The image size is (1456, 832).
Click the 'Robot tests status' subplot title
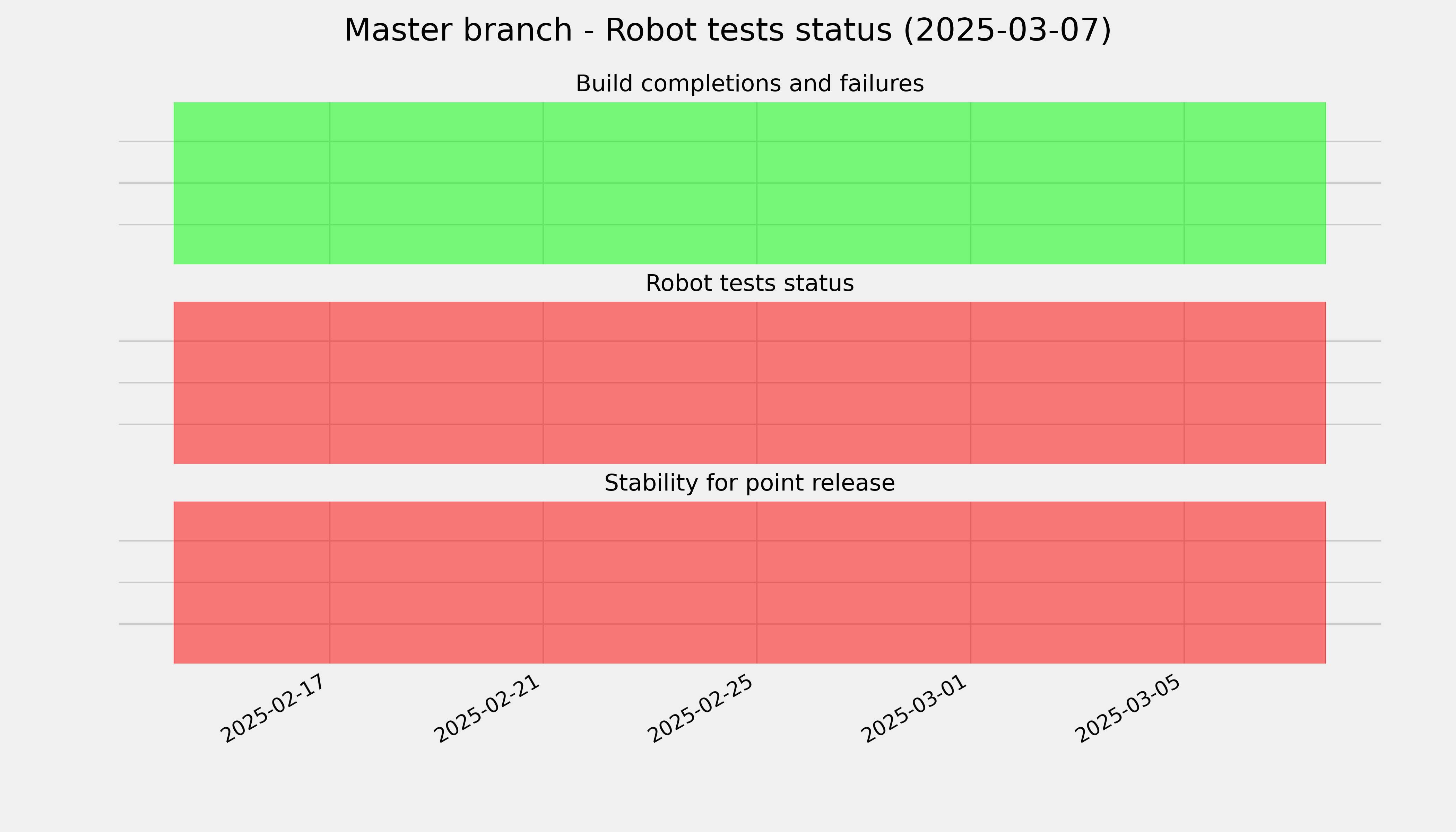[x=749, y=284]
